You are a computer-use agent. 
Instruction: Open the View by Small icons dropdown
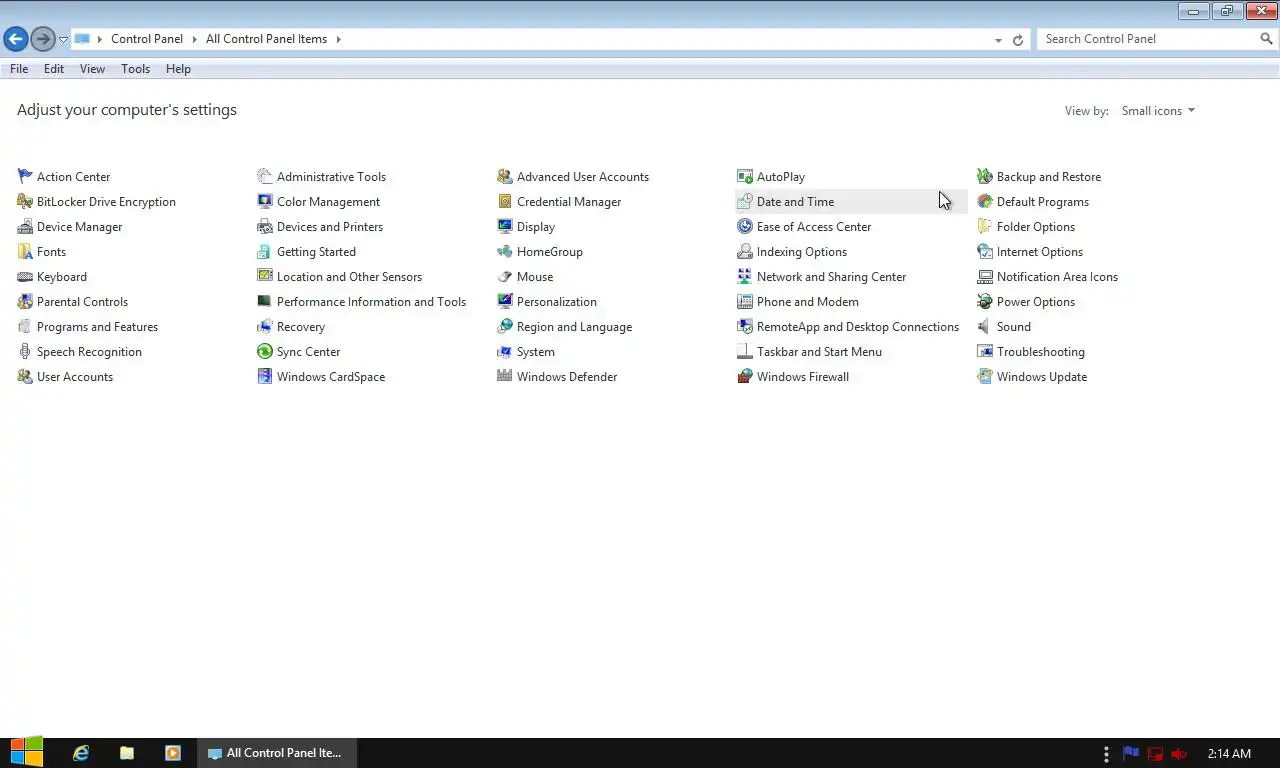pyautogui.click(x=1158, y=111)
